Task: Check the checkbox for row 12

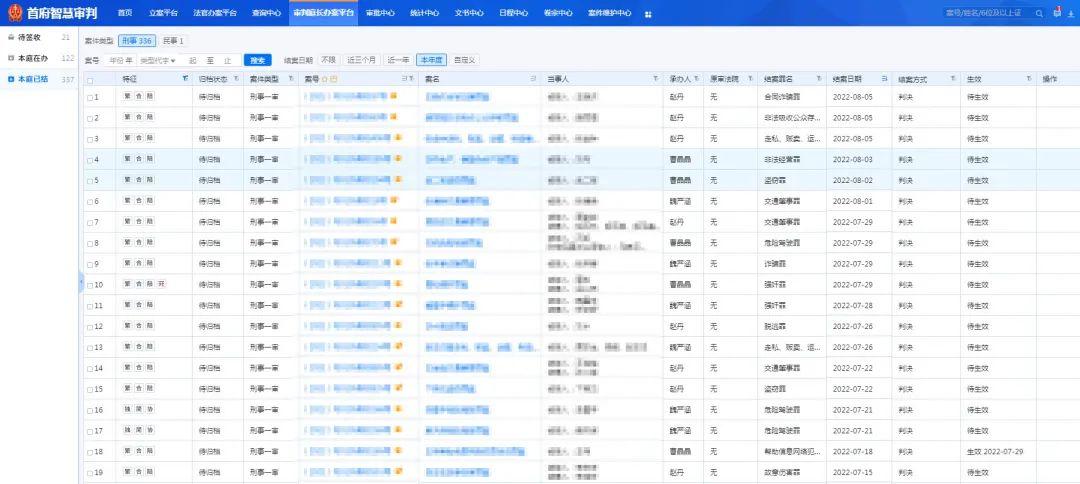Action: tap(90, 327)
